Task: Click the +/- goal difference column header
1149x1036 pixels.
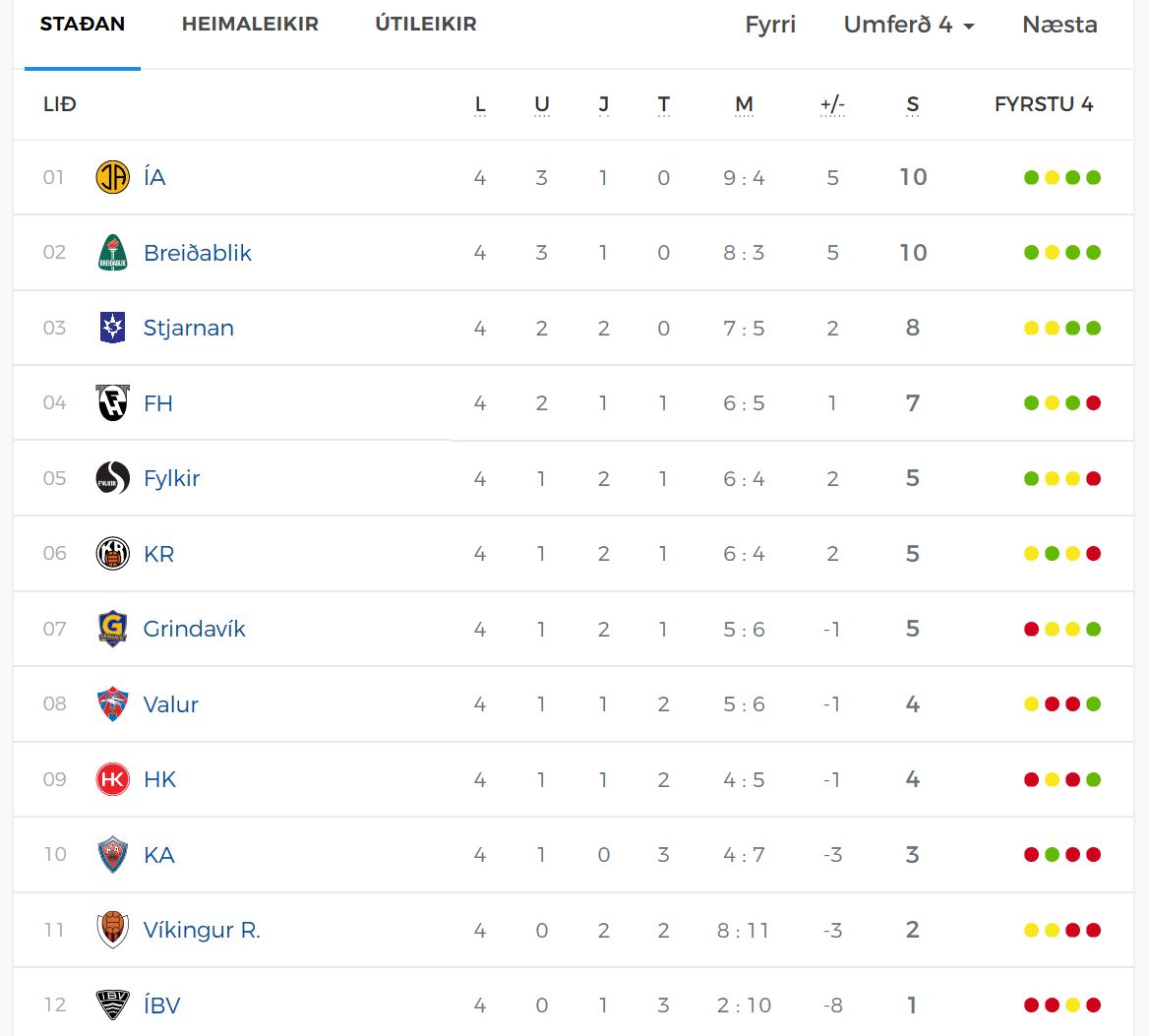Action: (832, 104)
